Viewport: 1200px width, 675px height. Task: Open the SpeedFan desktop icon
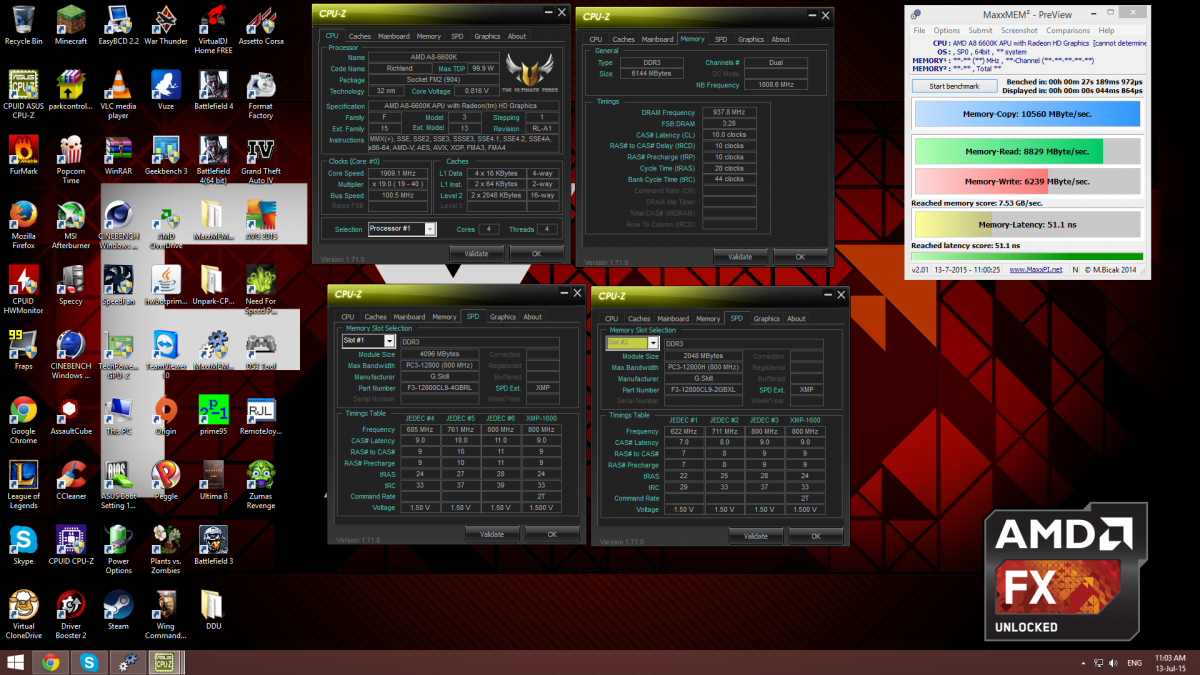[x=118, y=285]
